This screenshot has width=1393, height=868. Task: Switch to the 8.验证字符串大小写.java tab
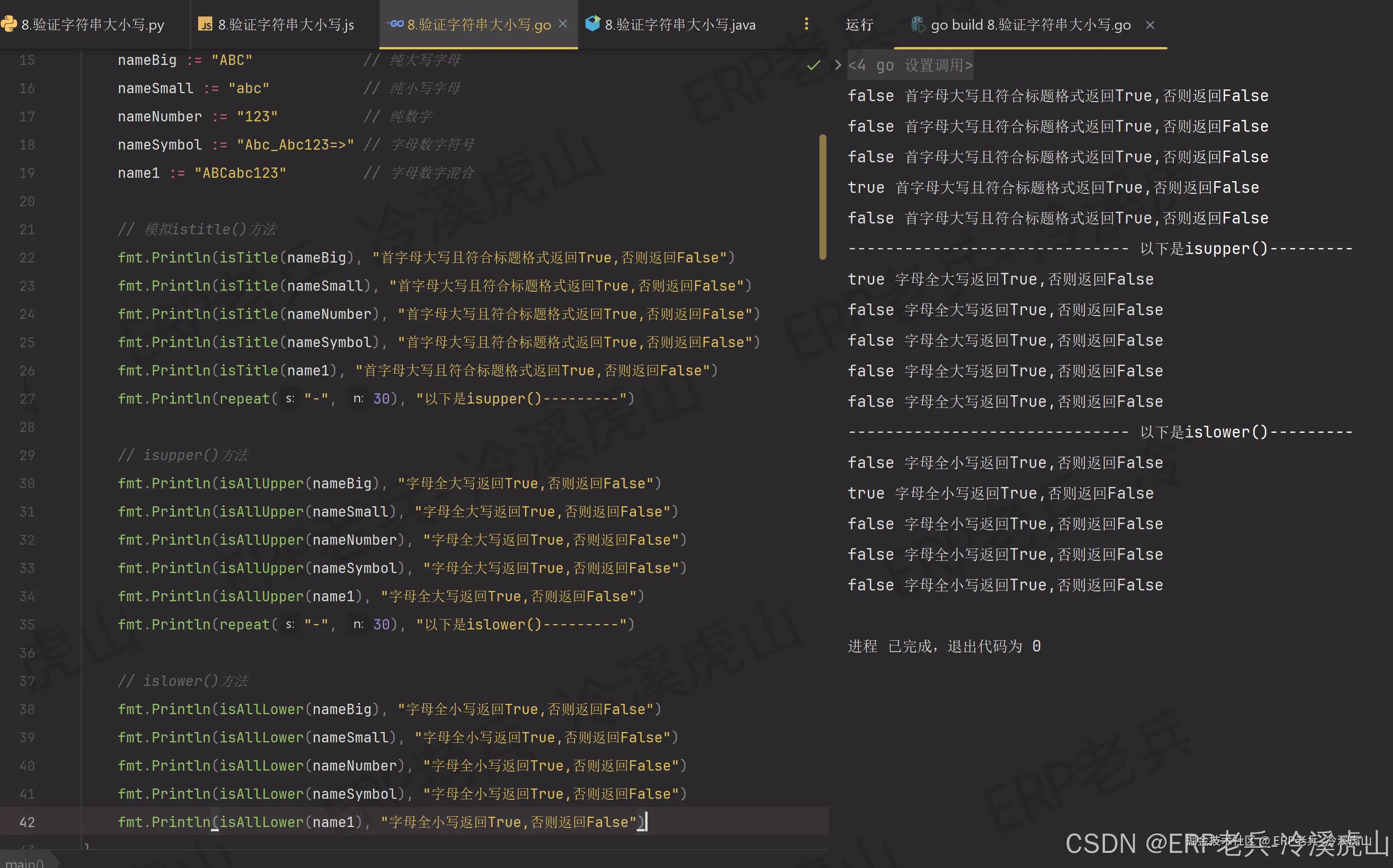pos(680,24)
